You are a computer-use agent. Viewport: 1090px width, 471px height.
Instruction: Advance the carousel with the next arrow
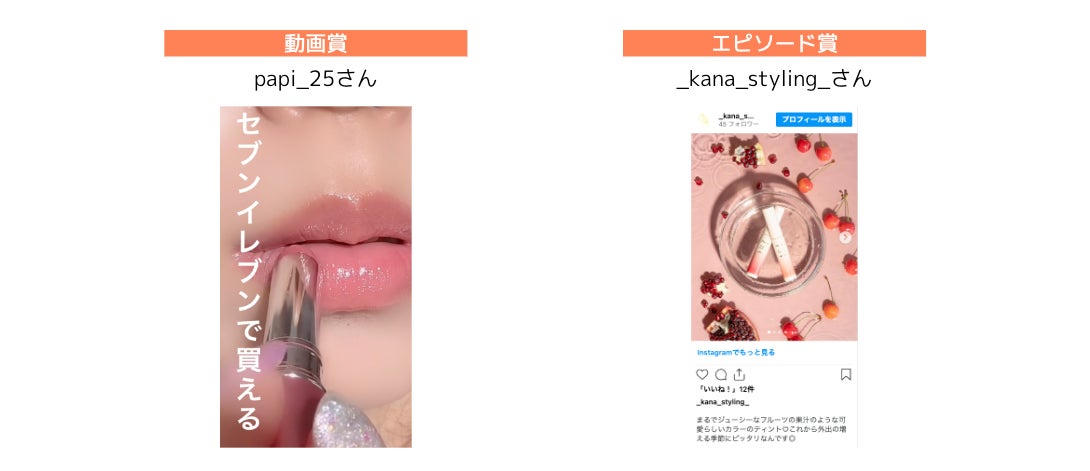pyautogui.click(x=845, y=238)
